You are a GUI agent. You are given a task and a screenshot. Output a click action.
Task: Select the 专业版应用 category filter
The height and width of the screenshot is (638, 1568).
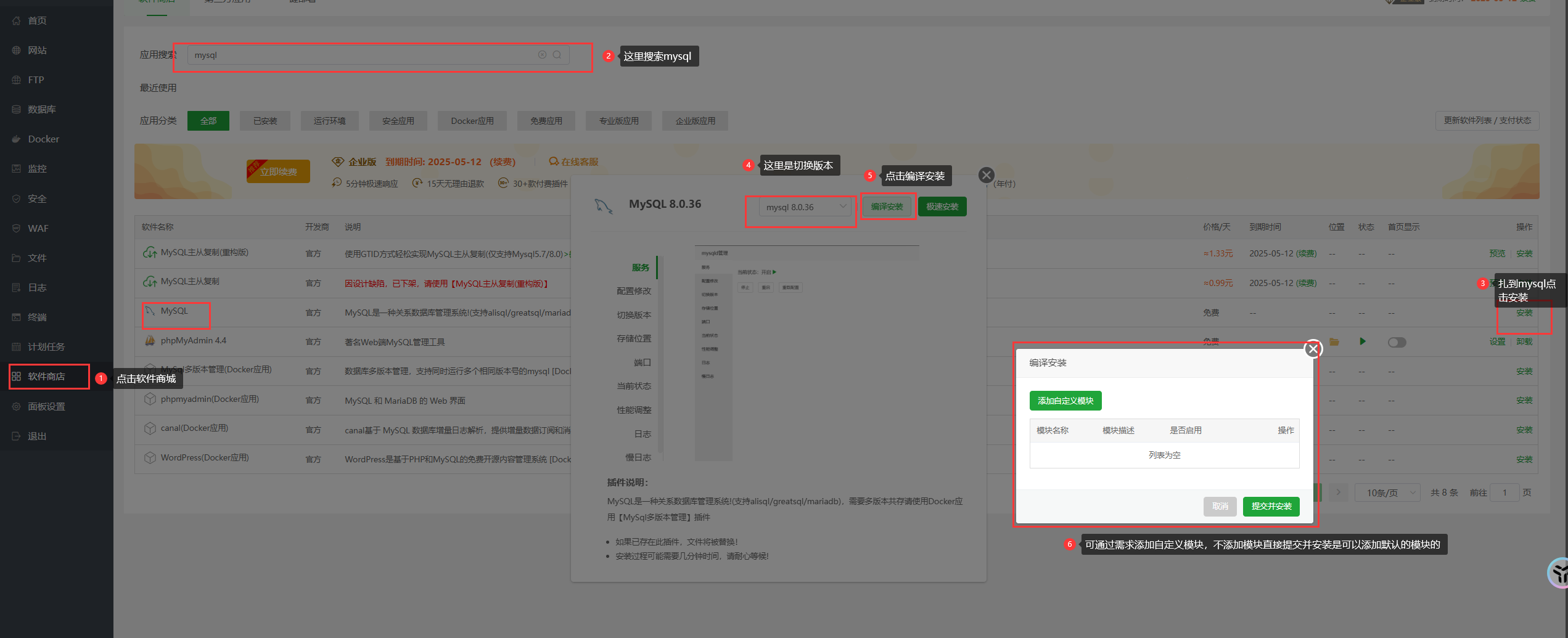619,121
